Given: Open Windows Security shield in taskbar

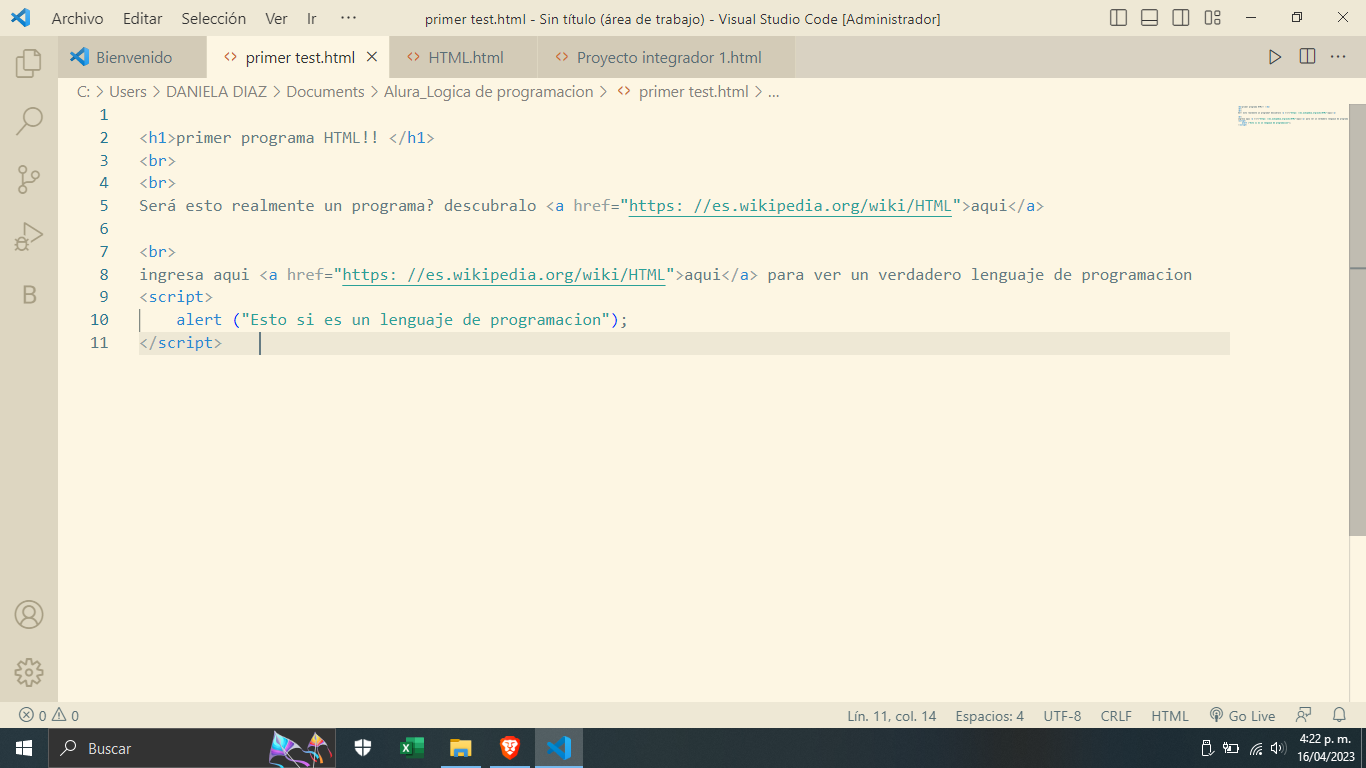Looking at the screenshot, I should [x=363, y=748].
